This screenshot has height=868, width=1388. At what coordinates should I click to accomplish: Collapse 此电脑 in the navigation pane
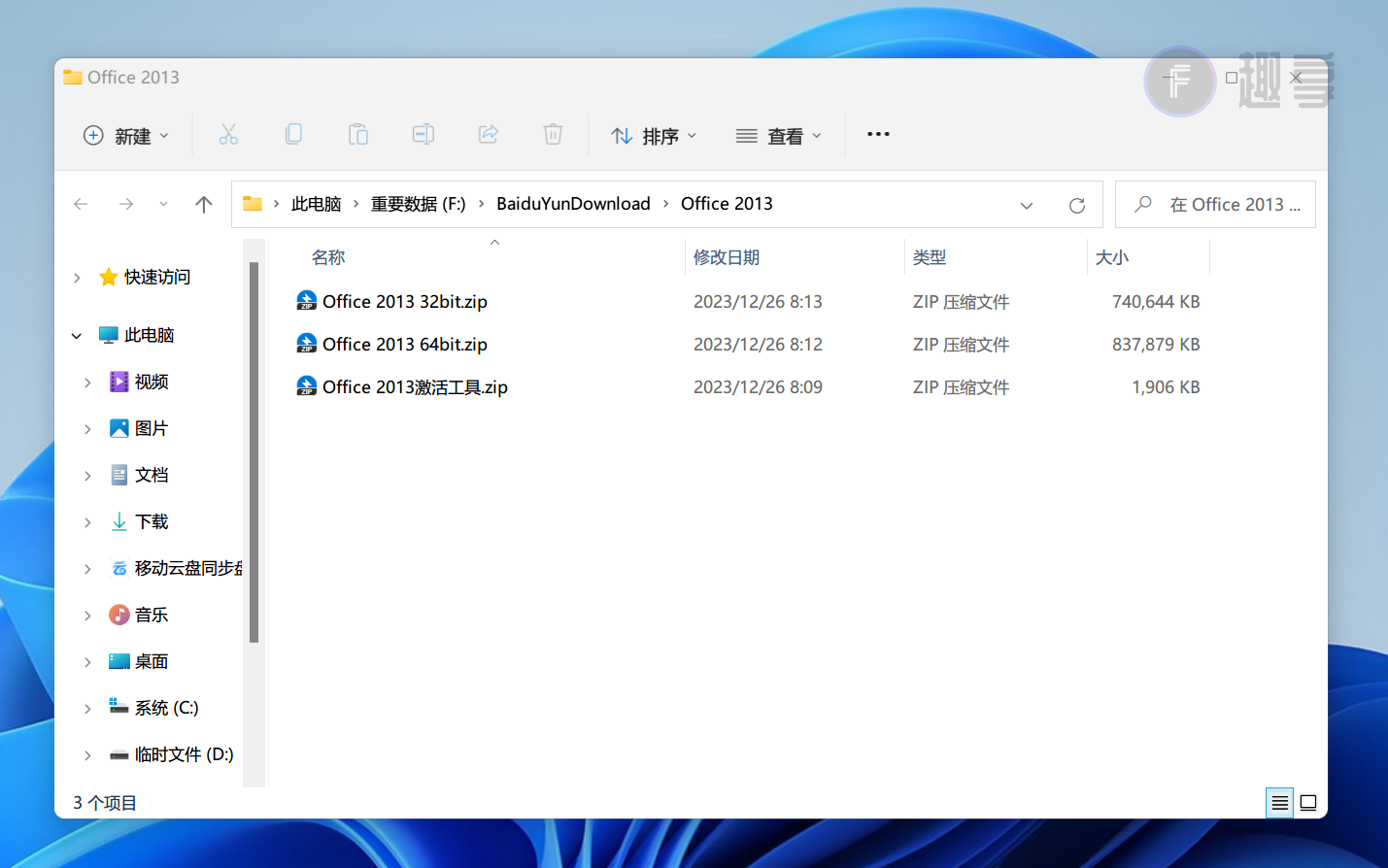(77, 336)
